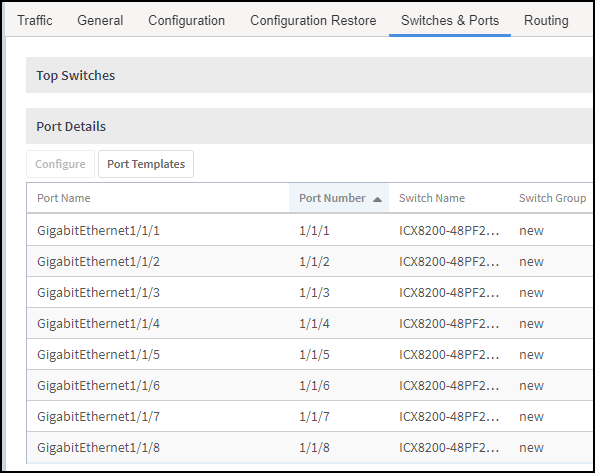Open the Routing tab
595x473 pixels.
pyautogui.click(x=546, y=20)
